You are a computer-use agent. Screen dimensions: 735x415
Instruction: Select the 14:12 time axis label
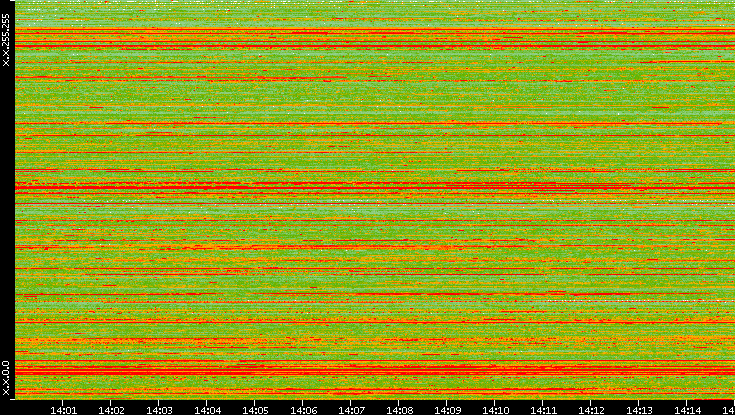point(591,410)
